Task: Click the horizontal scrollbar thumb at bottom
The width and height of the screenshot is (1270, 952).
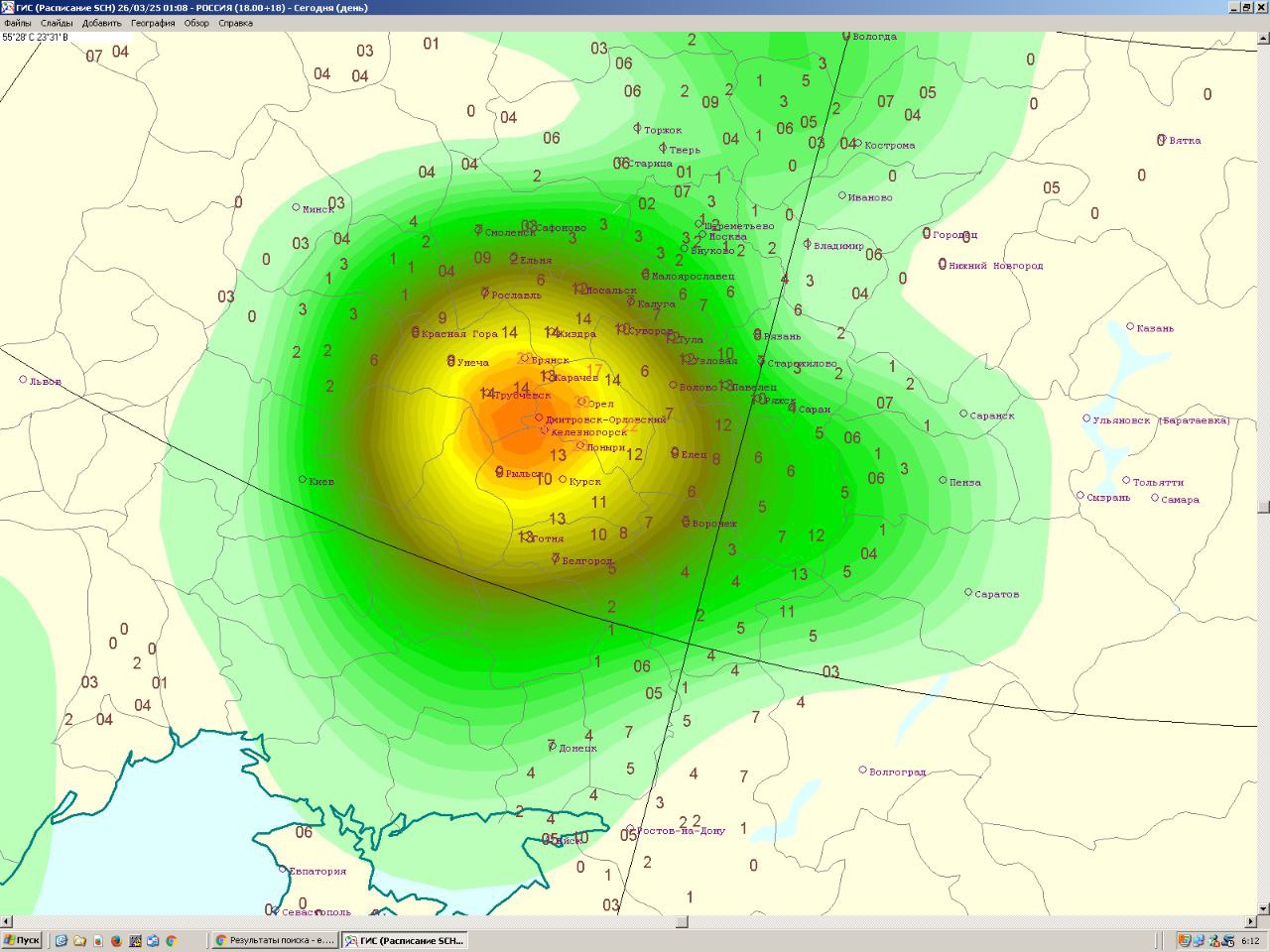Action: [x=682, y=922]
